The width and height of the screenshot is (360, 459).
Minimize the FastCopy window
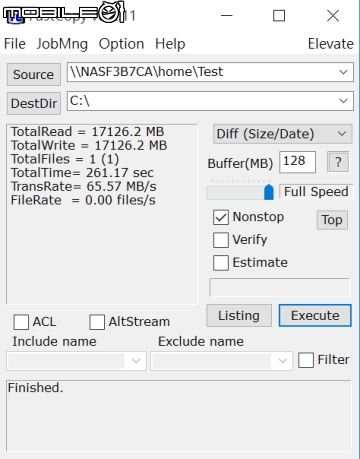[226, 16]
